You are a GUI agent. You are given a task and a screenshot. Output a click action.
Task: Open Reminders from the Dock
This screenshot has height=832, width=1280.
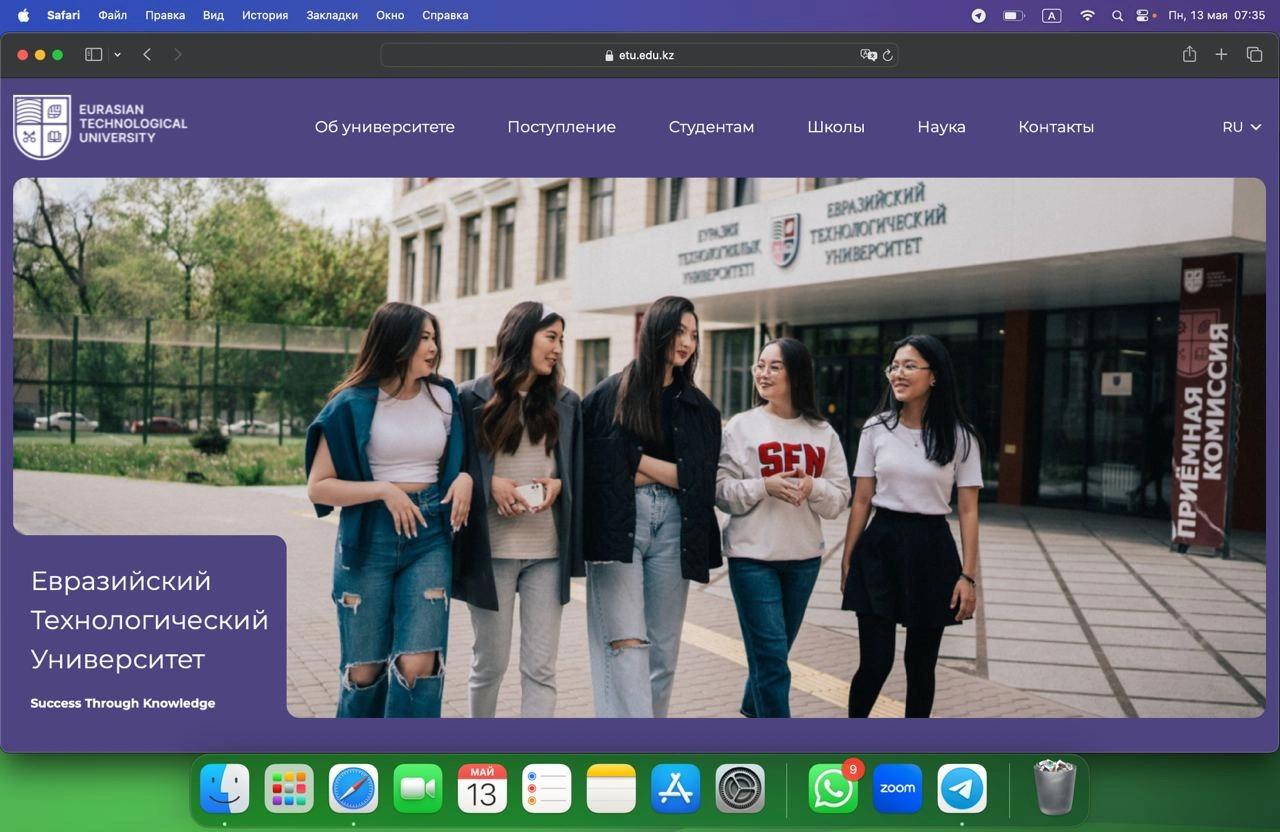click(547, 789)
